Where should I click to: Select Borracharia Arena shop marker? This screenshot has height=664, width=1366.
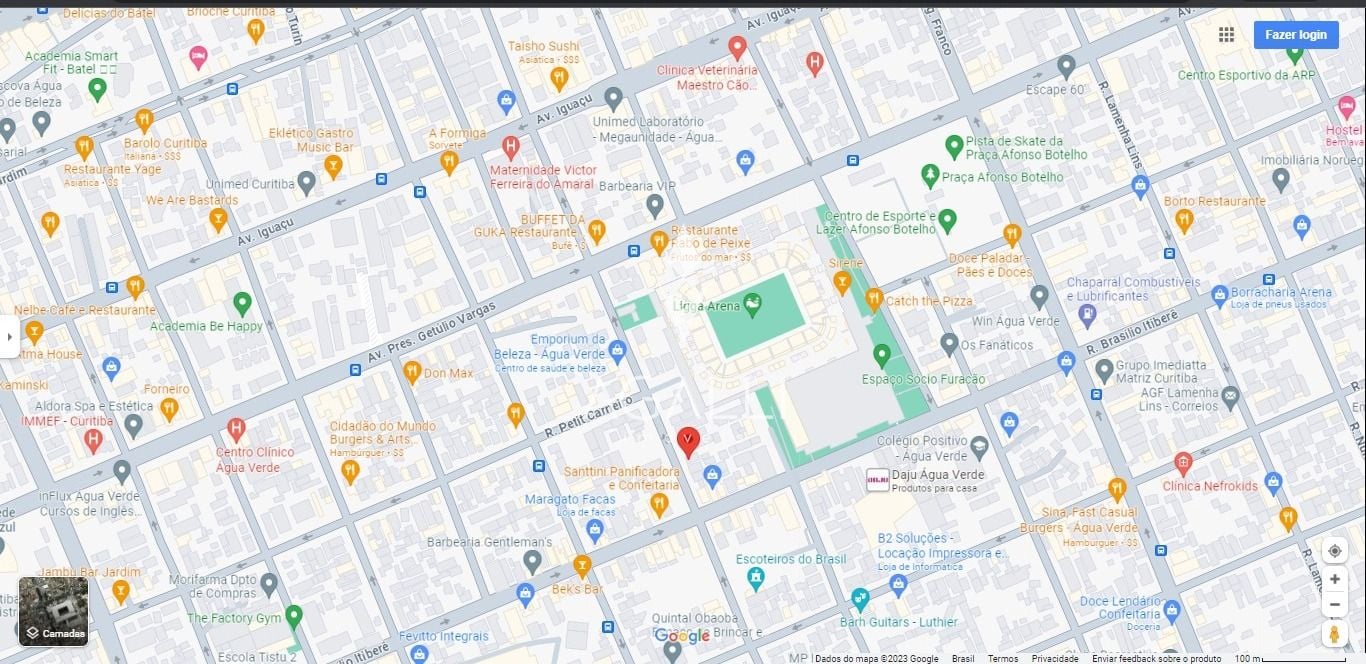point(1220,296)
